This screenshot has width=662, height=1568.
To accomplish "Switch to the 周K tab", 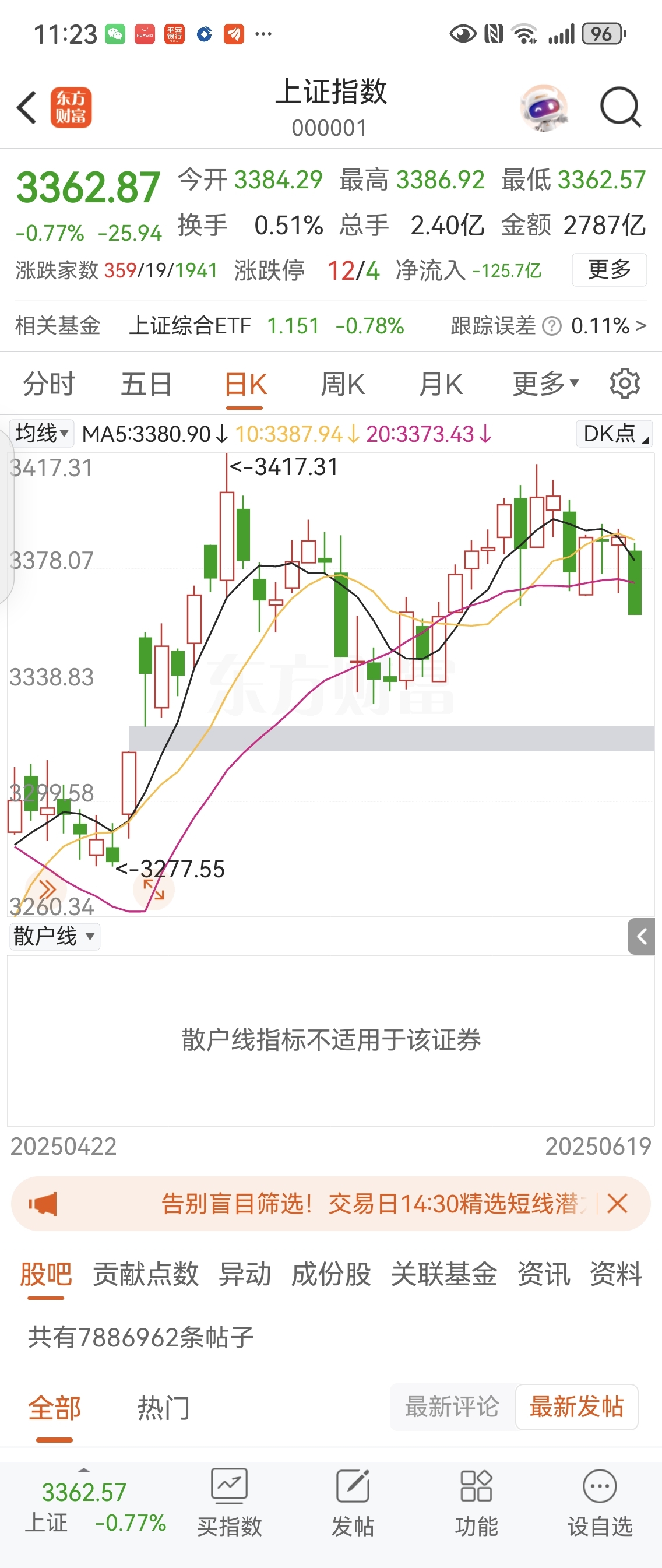I will tap(343, 384).
